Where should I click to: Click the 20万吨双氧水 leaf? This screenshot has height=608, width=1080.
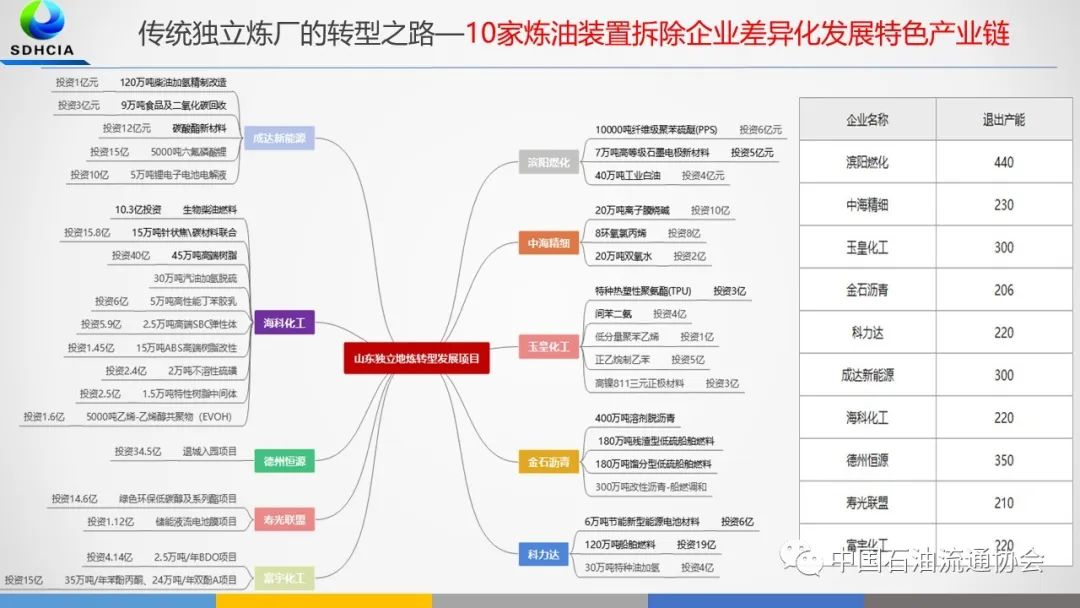(623, 256)
